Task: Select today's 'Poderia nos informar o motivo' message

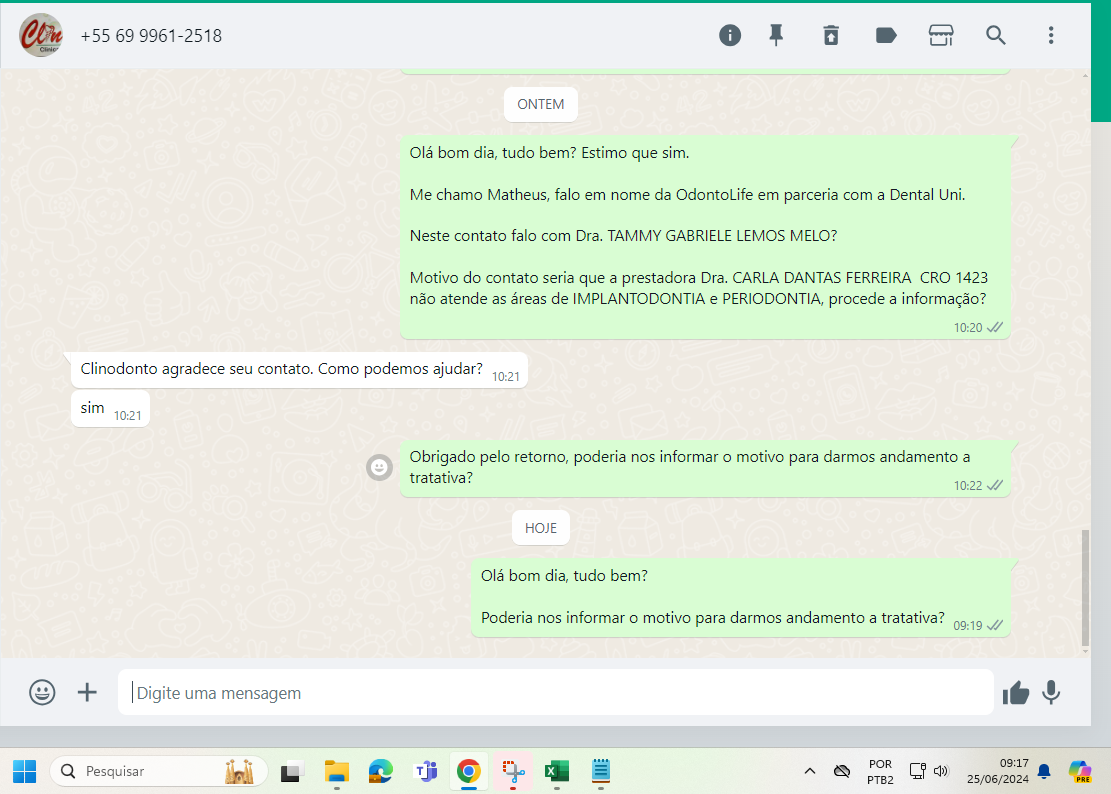Action: point(740,598)
